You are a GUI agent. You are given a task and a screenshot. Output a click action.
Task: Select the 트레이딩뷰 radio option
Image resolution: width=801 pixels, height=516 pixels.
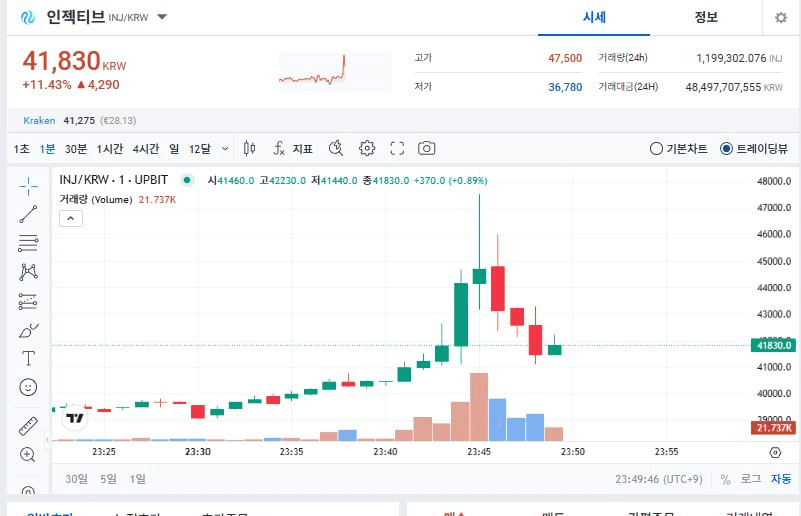[753, 149]
